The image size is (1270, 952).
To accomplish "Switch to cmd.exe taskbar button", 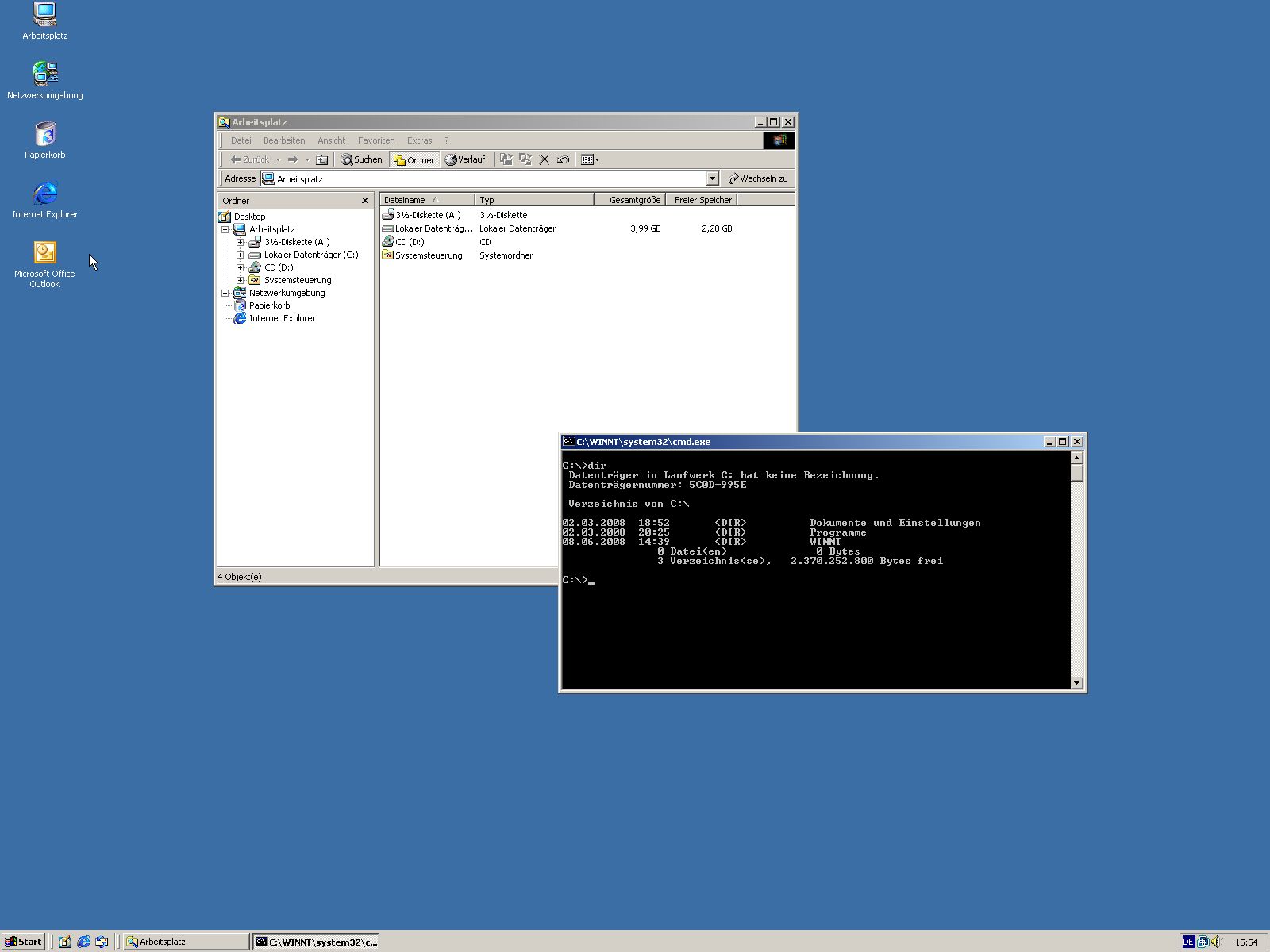I will [x=316, y=942].
